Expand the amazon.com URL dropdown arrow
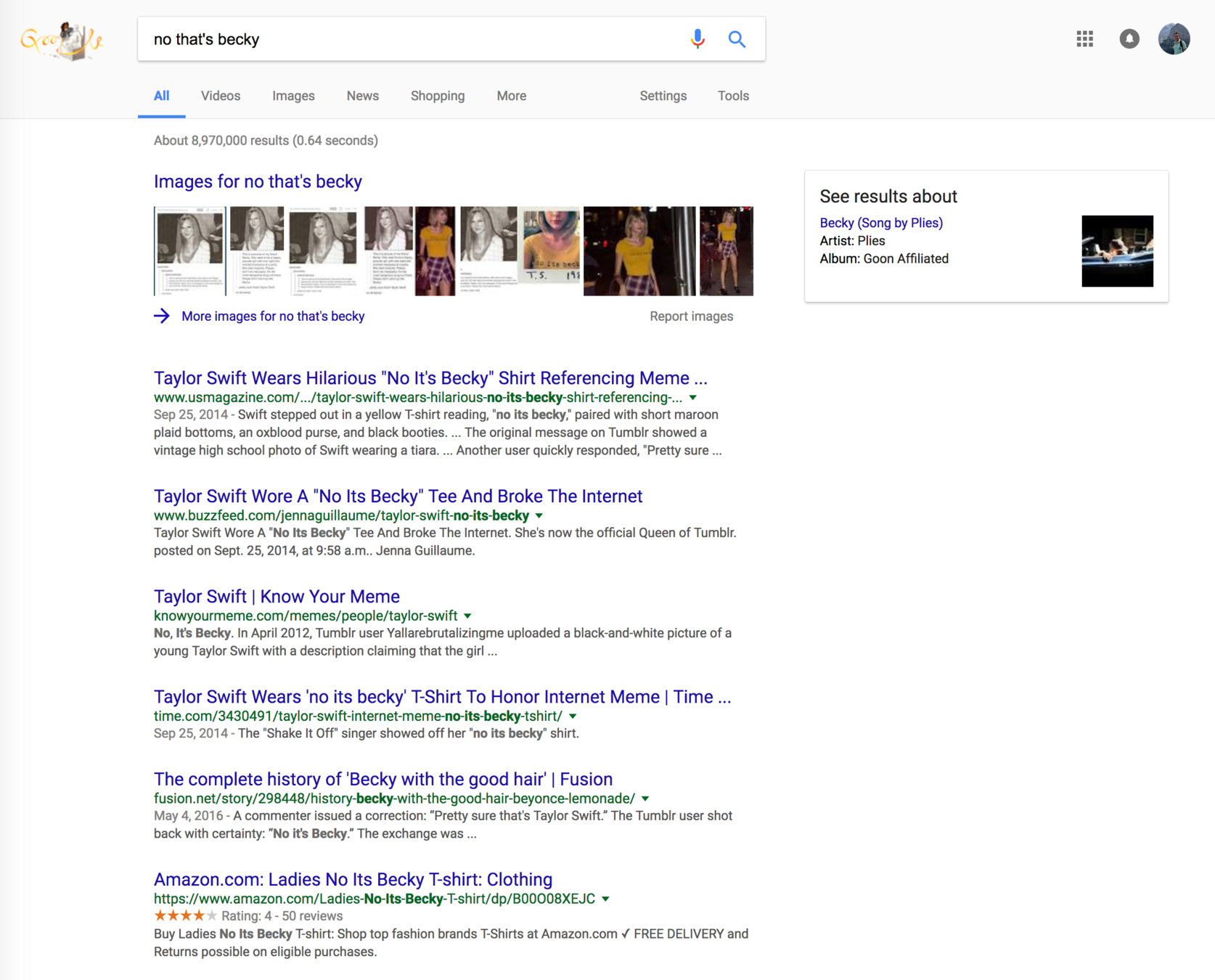 click(x=605, y=899)
